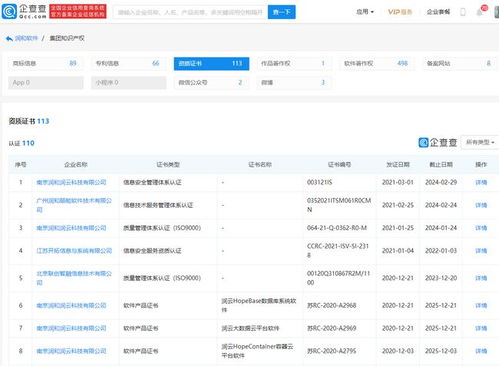Select 润云HopeContainer容器云平台软件 certificate name
This screenshot has height=366, width=499.
click(x=257, y=351)
